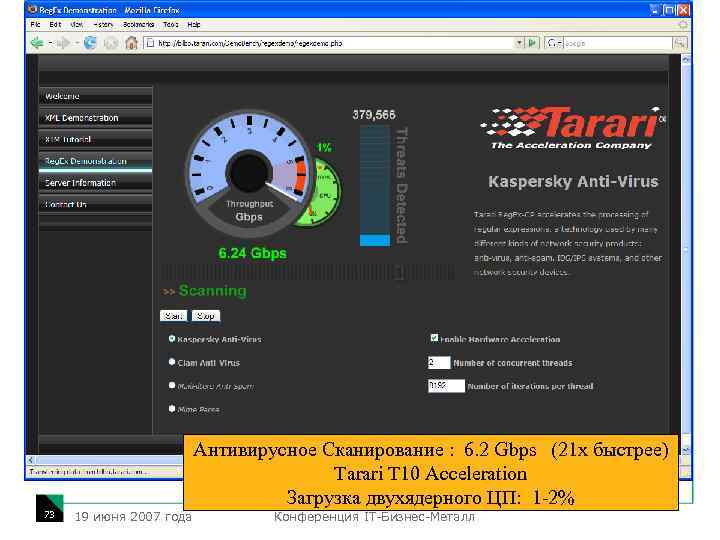
Task: Click the Tarari company logo
Action: click(572, 128)
